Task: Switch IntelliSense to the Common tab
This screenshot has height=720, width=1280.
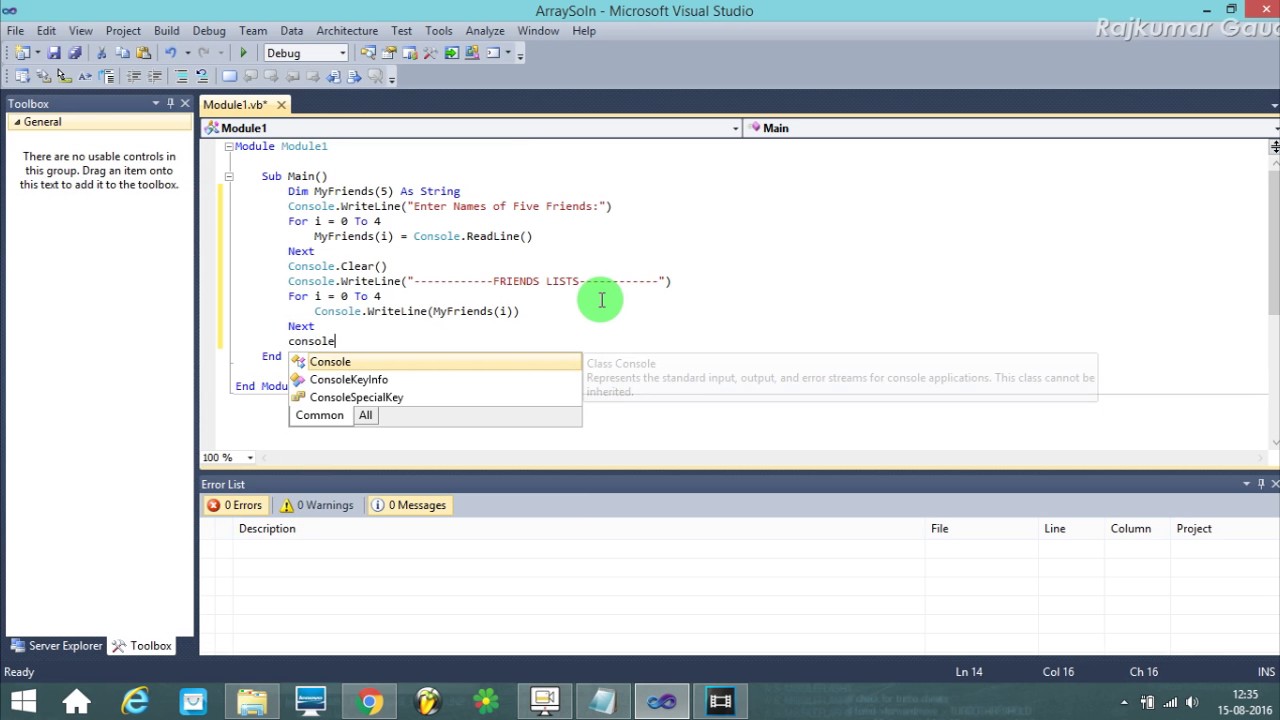Action: click(320, 415)
